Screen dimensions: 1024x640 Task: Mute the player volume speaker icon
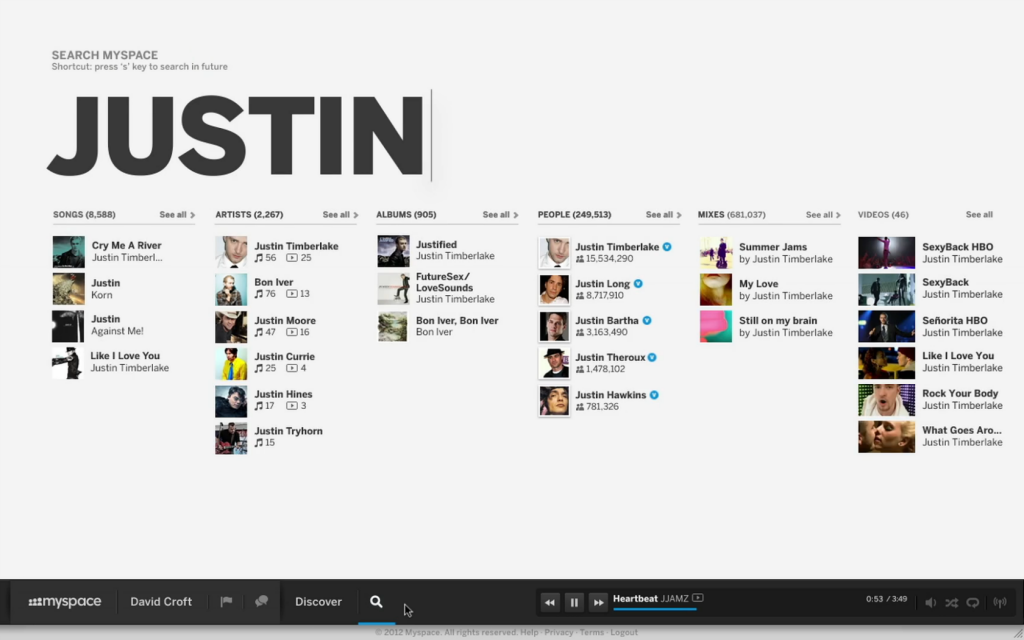point(931,602)
